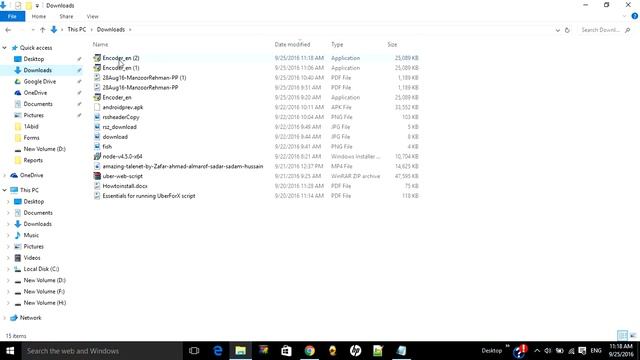Open the Explorer help icon
Screen dimensions: 640x360
[x=635, y=16]
